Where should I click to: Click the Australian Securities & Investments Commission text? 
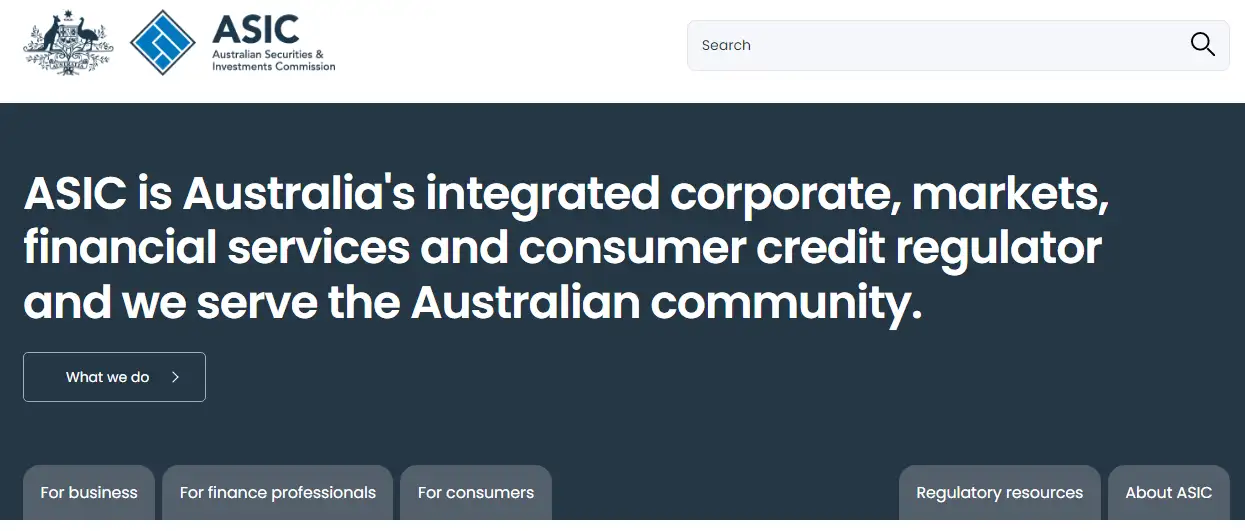coord(273,60)
